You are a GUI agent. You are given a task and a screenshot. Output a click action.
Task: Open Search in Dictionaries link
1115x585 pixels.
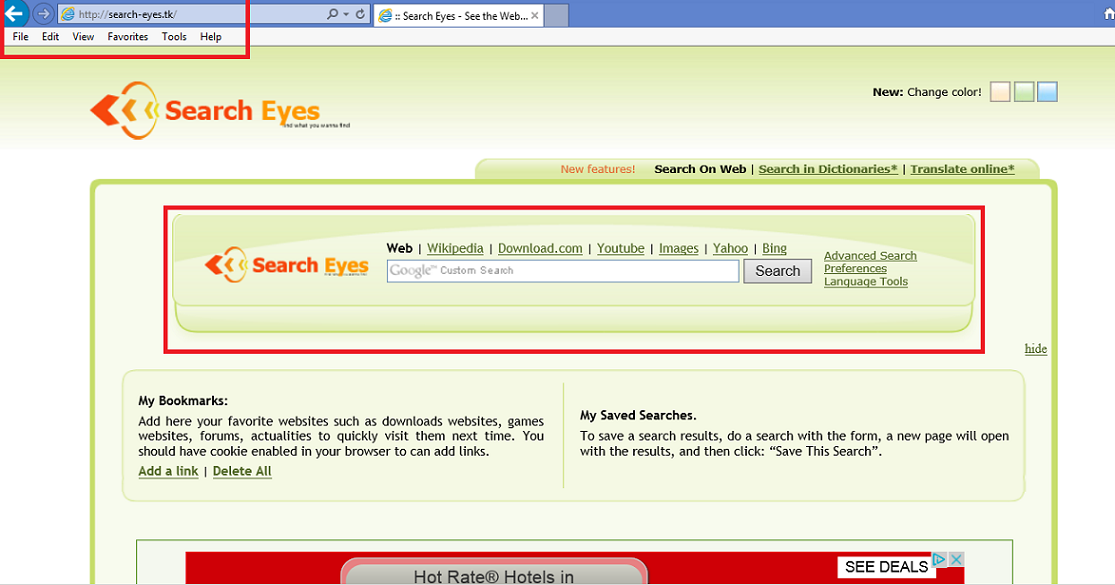click(x=828, y=169)
